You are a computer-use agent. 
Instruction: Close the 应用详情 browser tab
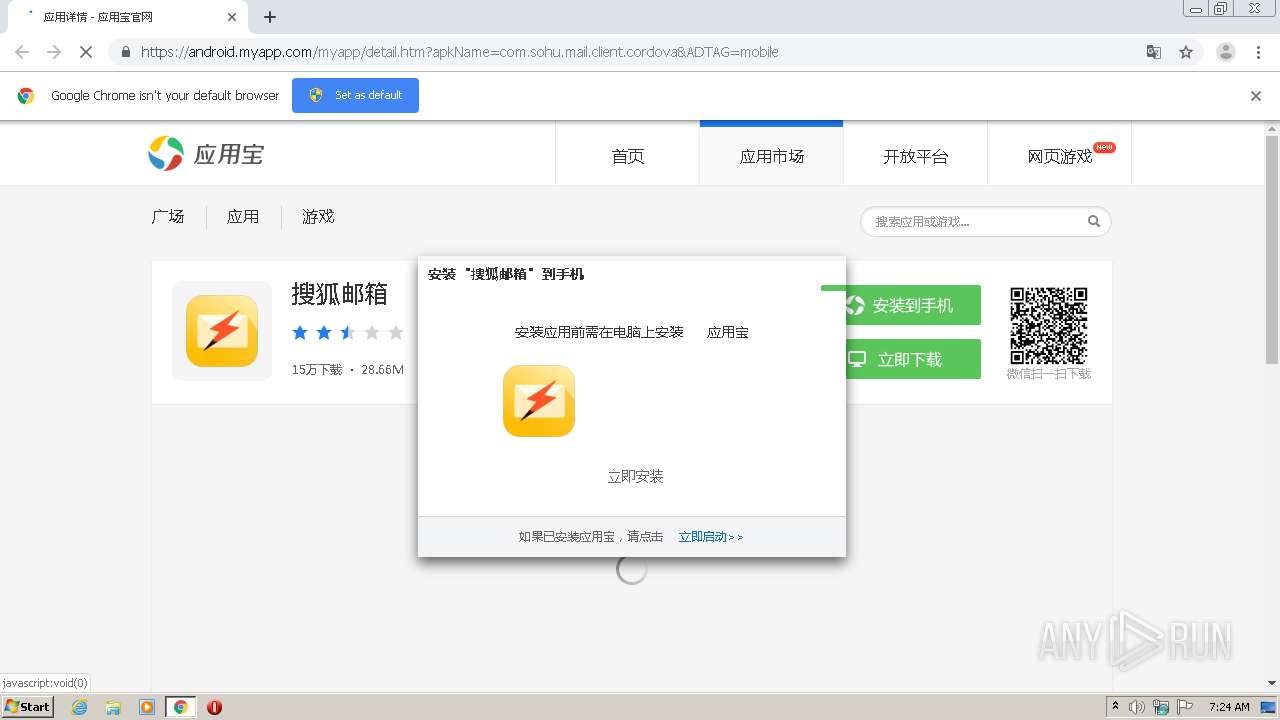click(x=232, y=17)
